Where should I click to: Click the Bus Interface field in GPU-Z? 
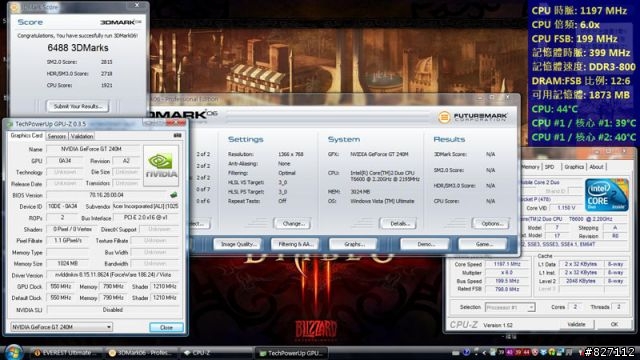point(146,218)
